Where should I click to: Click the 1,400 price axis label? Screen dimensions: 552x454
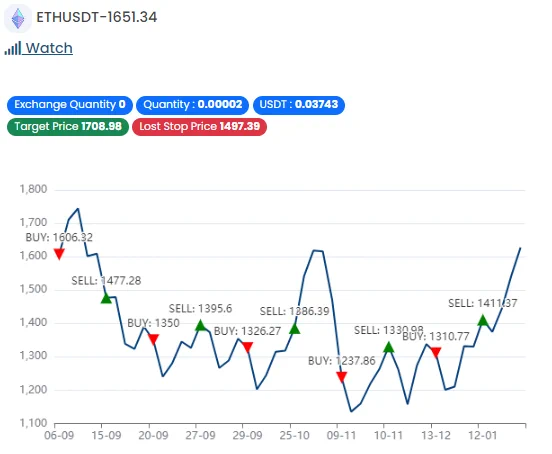point(33,322)
